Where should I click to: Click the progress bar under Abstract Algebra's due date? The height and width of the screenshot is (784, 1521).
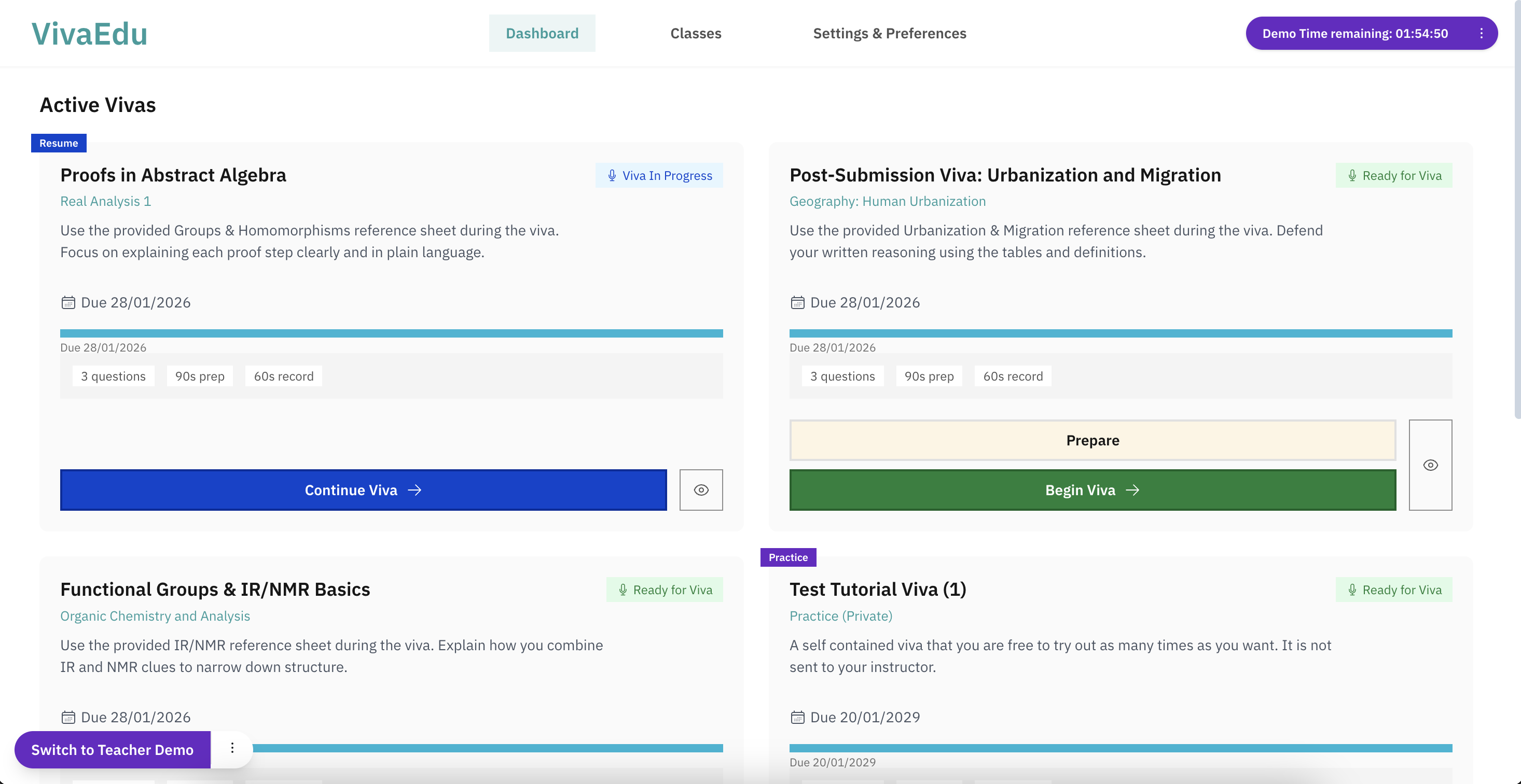coord(392,333)
